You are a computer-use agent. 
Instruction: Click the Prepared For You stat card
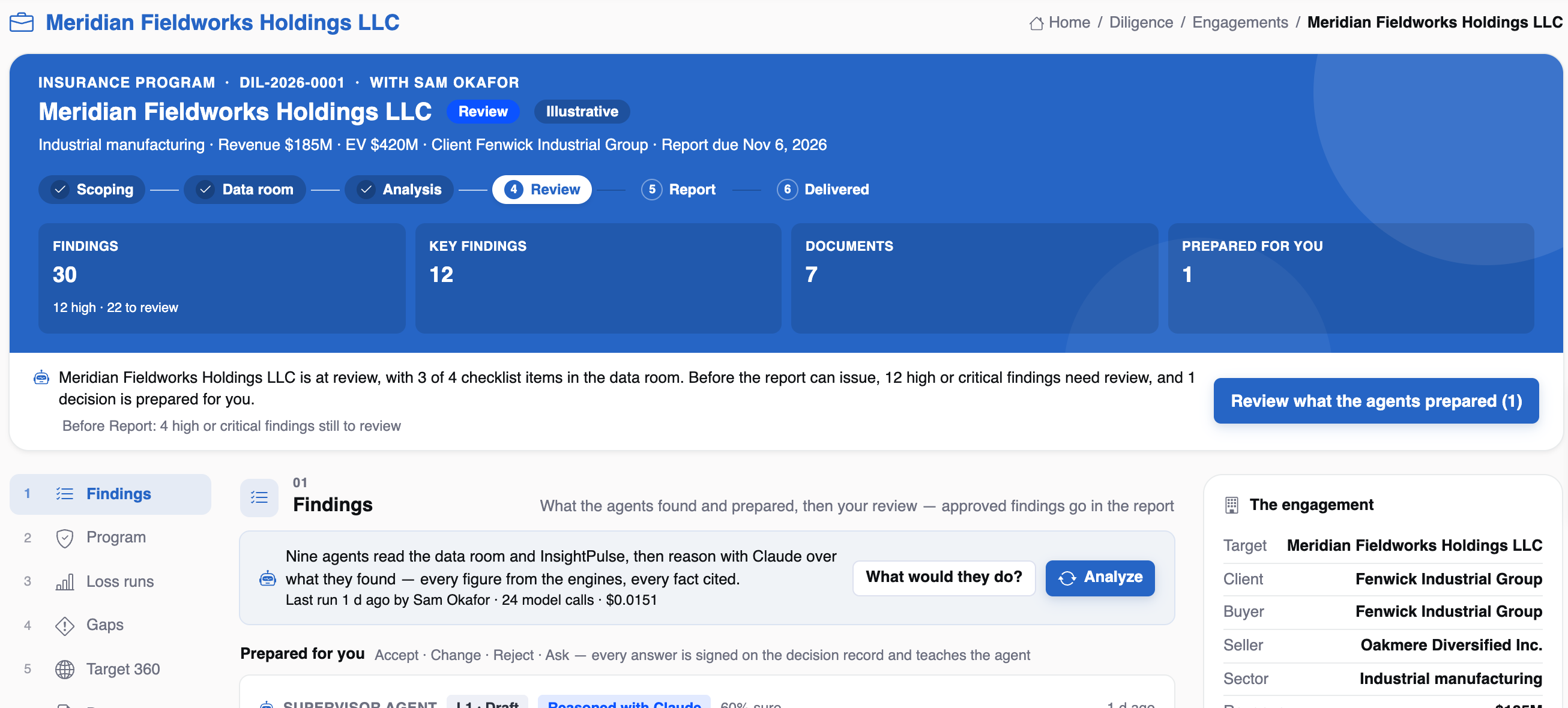tap(1351, 278)
